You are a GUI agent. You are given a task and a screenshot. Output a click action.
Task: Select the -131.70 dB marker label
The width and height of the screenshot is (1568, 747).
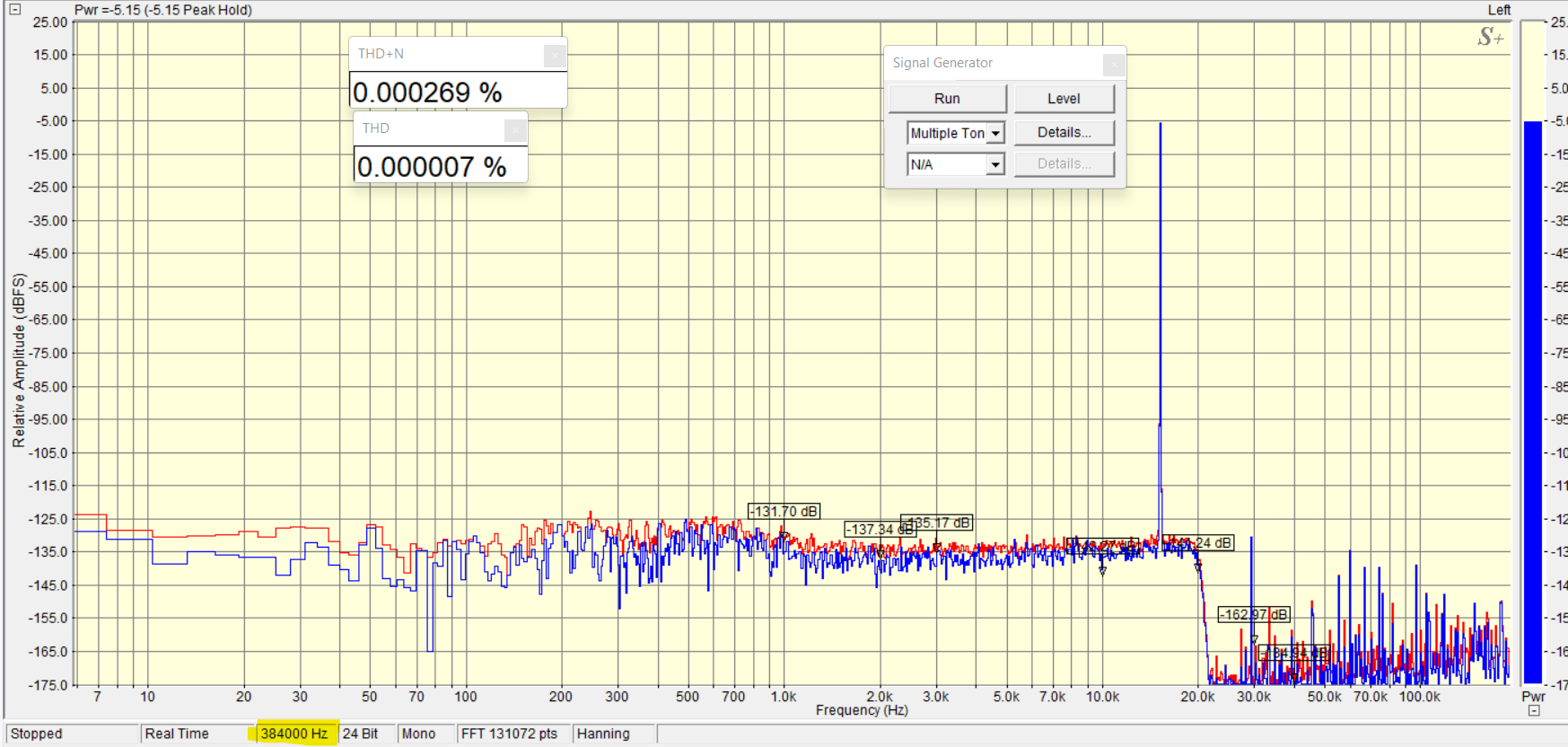point(784,512)
